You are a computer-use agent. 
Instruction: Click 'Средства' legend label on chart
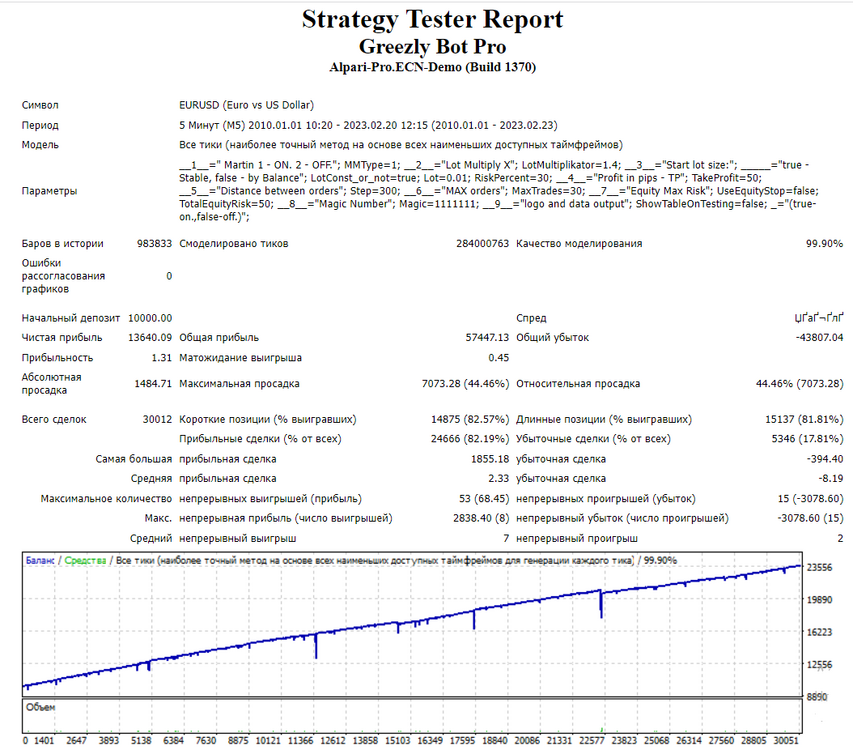coord(85,561)
